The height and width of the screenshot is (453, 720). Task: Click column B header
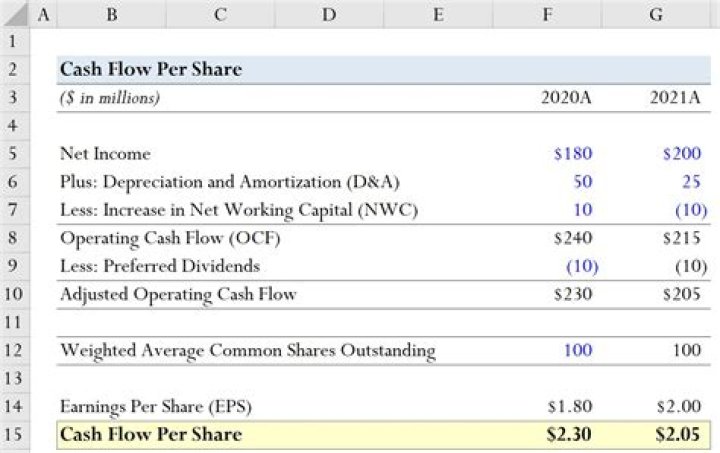coord(110,15)
